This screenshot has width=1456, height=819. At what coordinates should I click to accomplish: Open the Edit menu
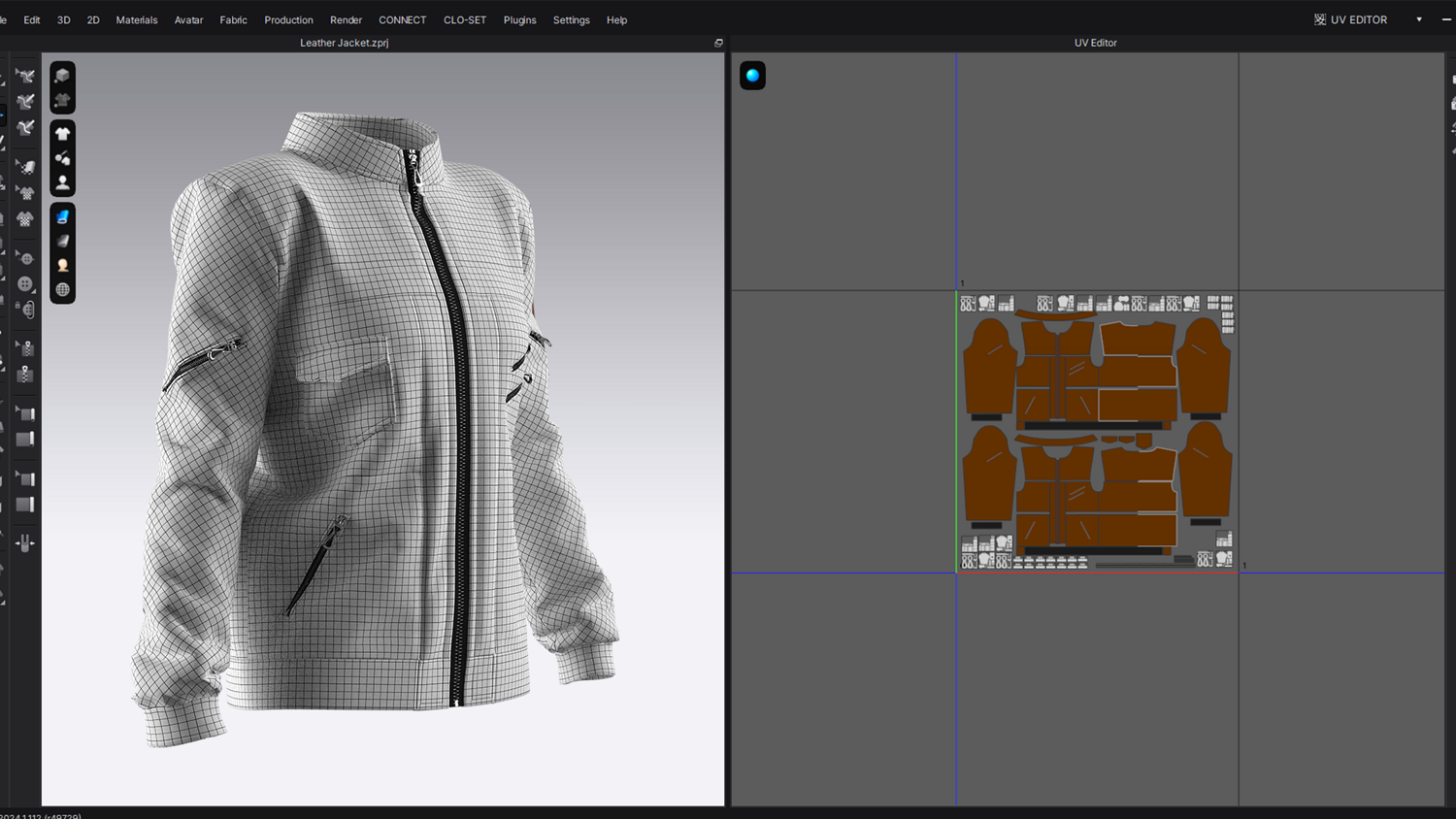[32, 19]
